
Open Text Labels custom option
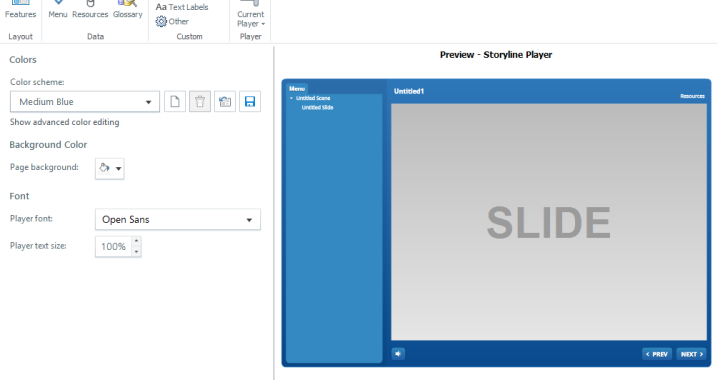tap(182, 7)
